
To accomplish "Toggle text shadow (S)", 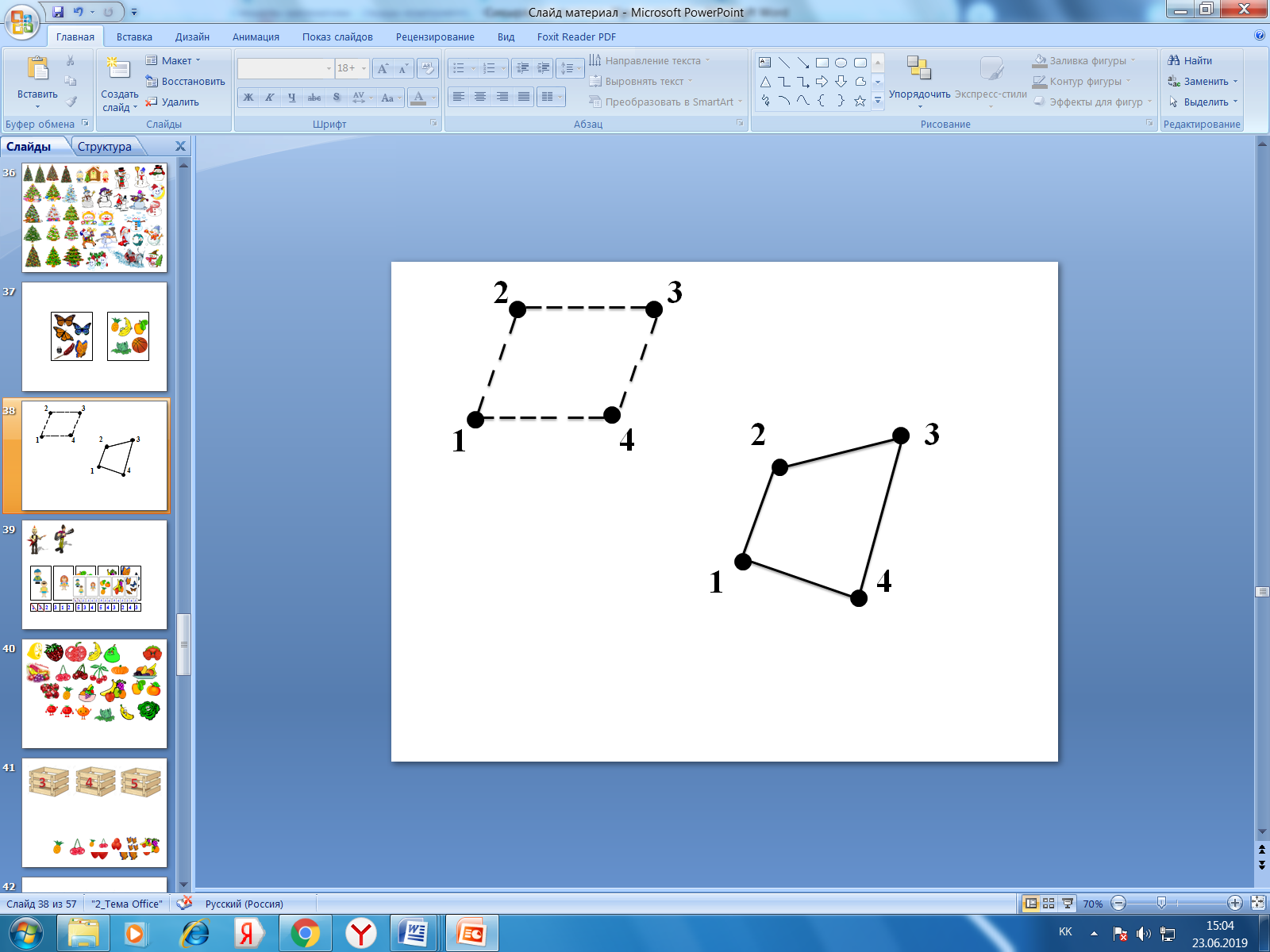I will 337,98.
